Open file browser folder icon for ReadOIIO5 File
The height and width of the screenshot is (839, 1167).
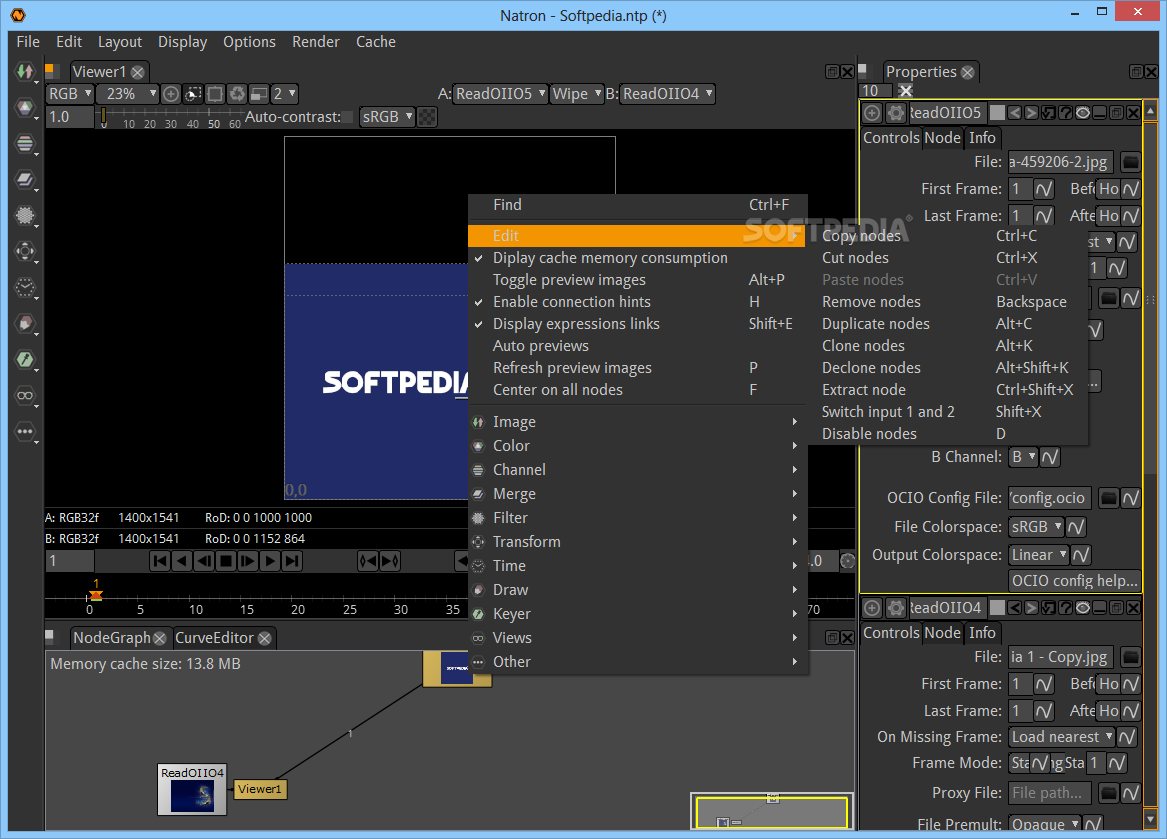1131,162
